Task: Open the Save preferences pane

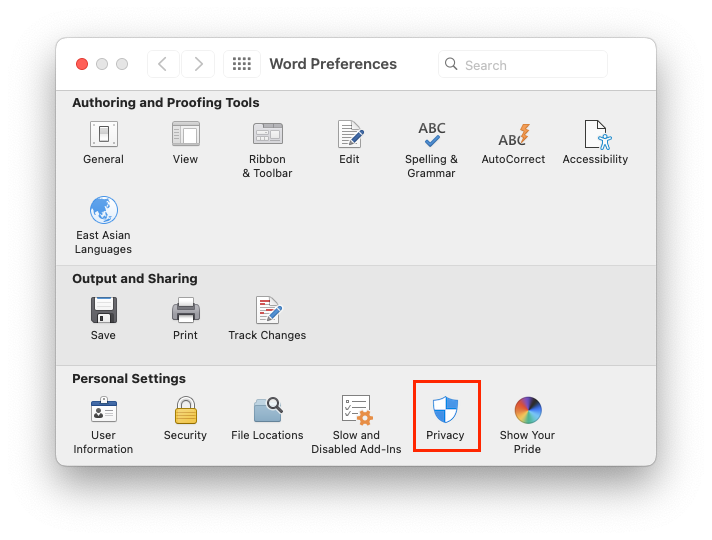Action: [x=104, y=318]
